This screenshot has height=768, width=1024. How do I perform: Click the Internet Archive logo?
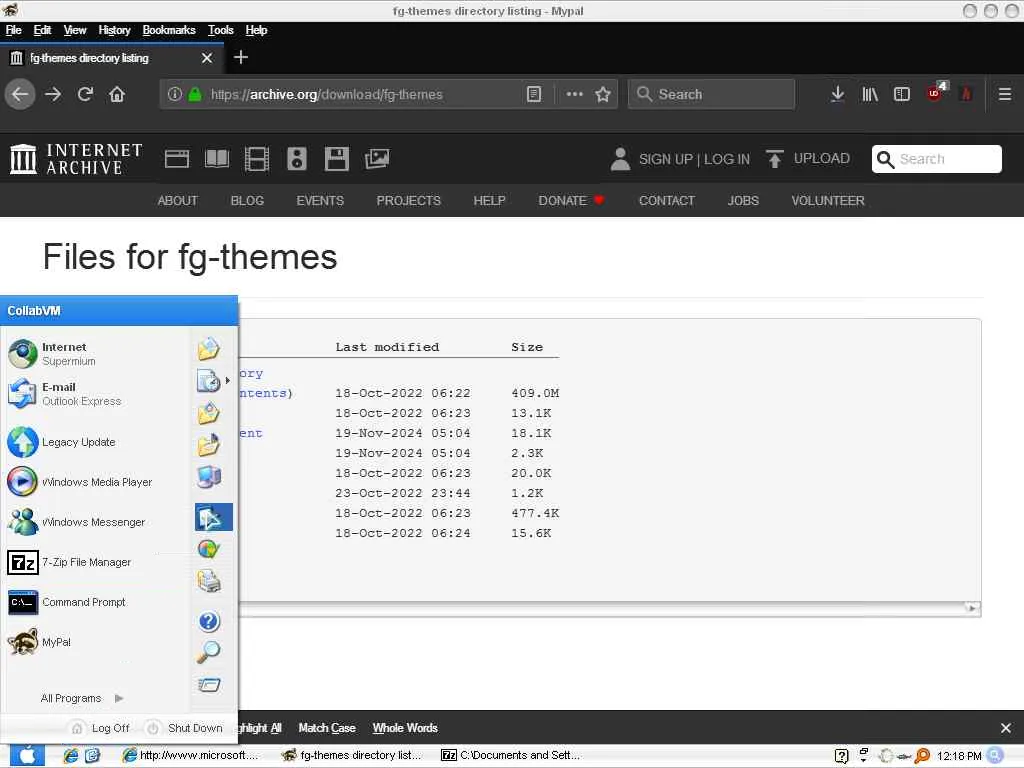[76, 159]
